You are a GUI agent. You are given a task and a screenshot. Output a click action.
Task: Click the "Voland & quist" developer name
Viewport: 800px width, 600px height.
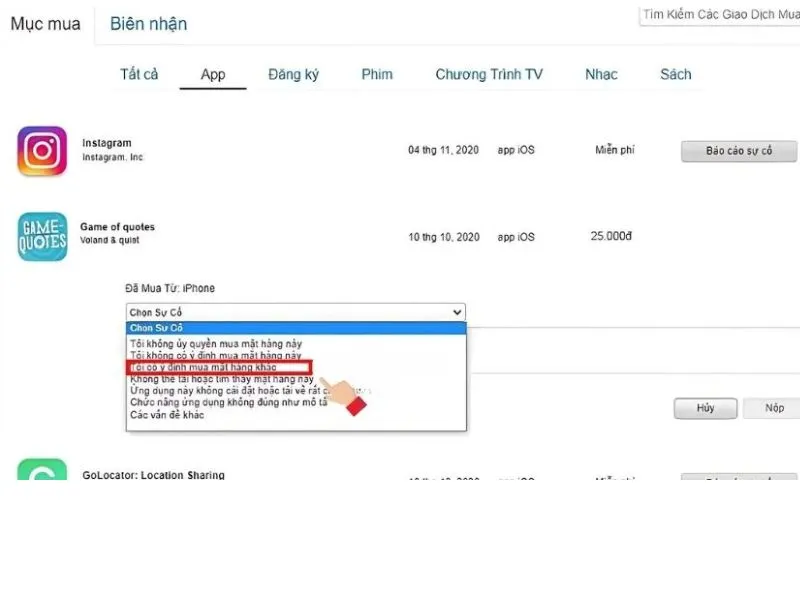110,240
